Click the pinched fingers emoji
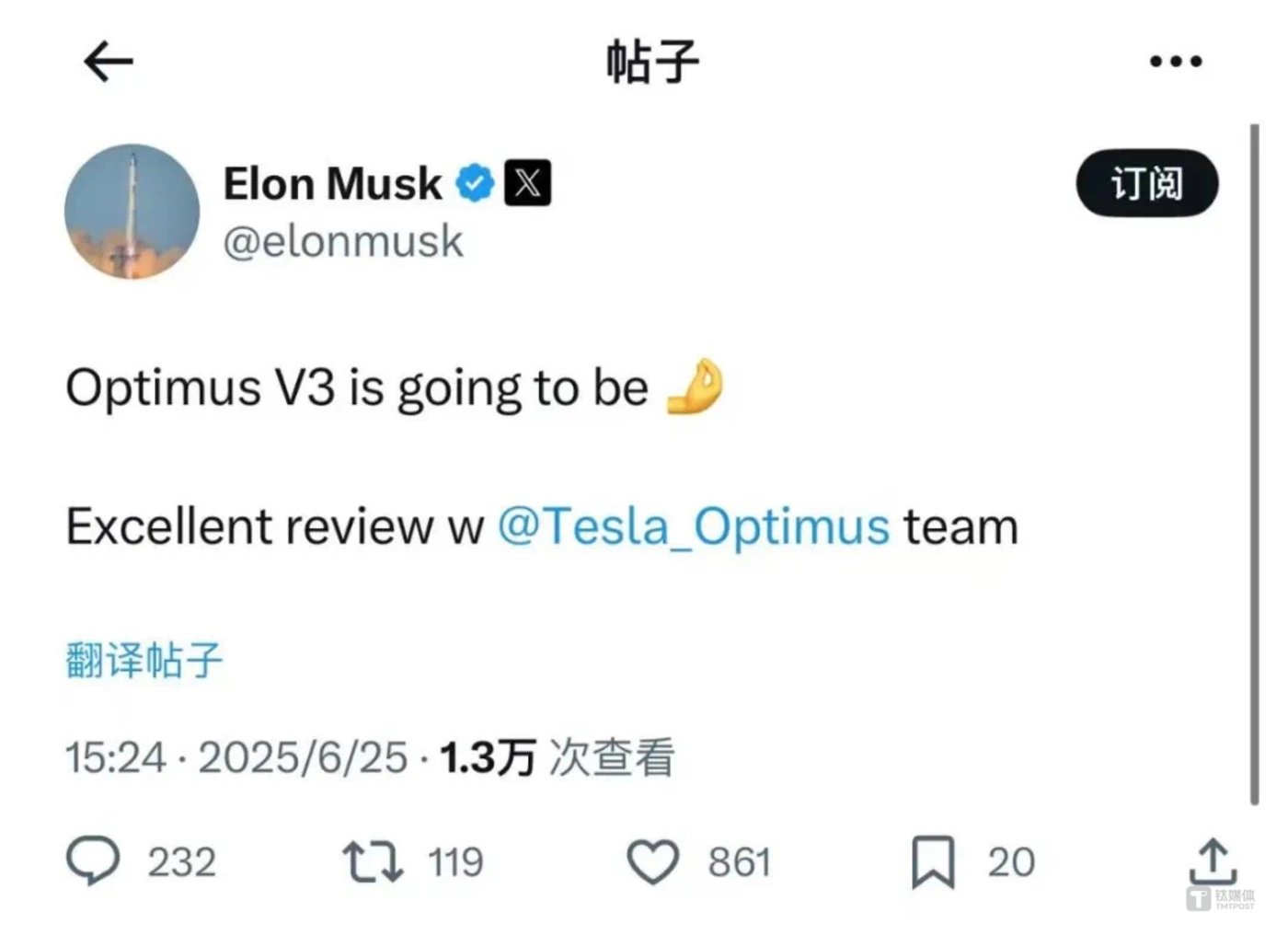 [695, 387]
